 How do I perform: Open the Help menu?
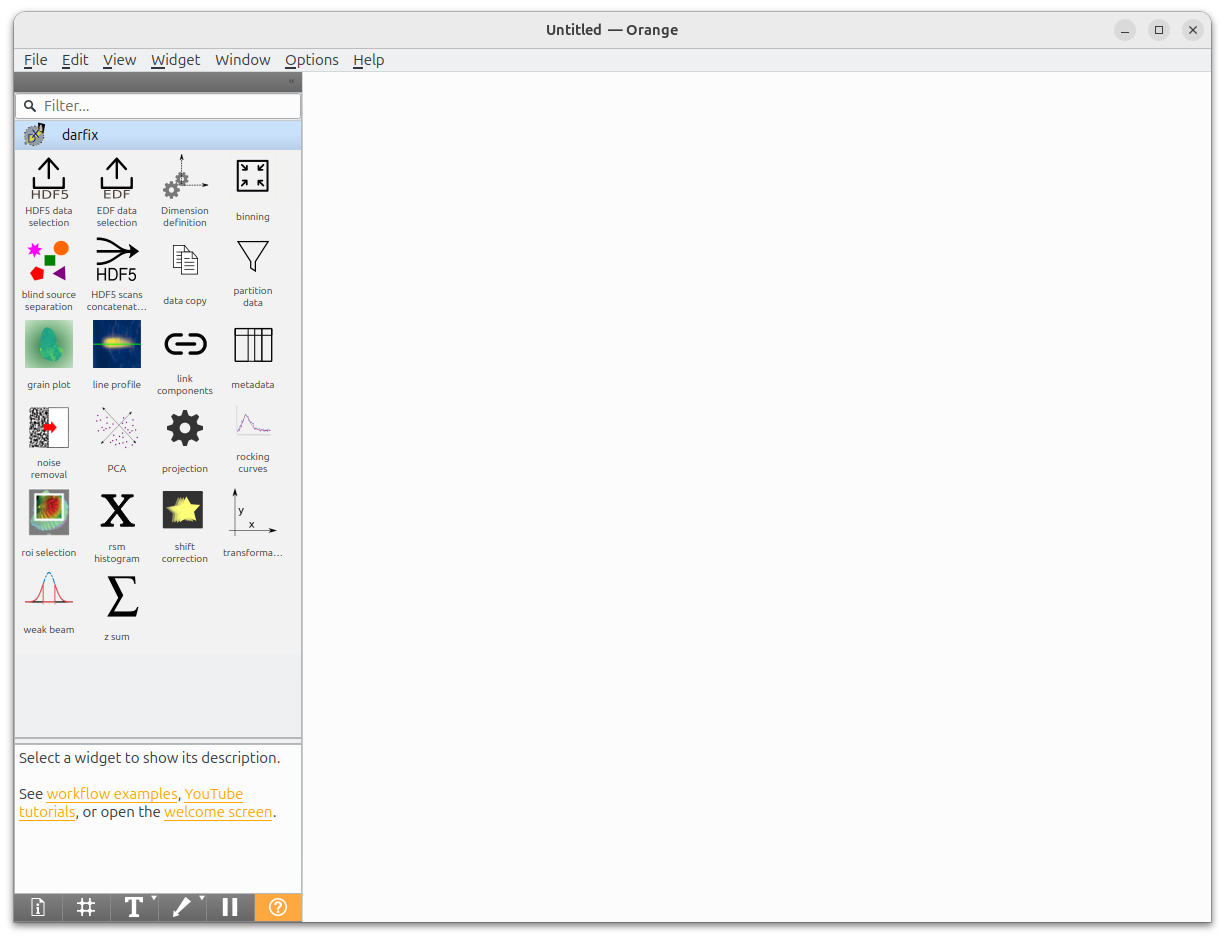tap(368, 60)
